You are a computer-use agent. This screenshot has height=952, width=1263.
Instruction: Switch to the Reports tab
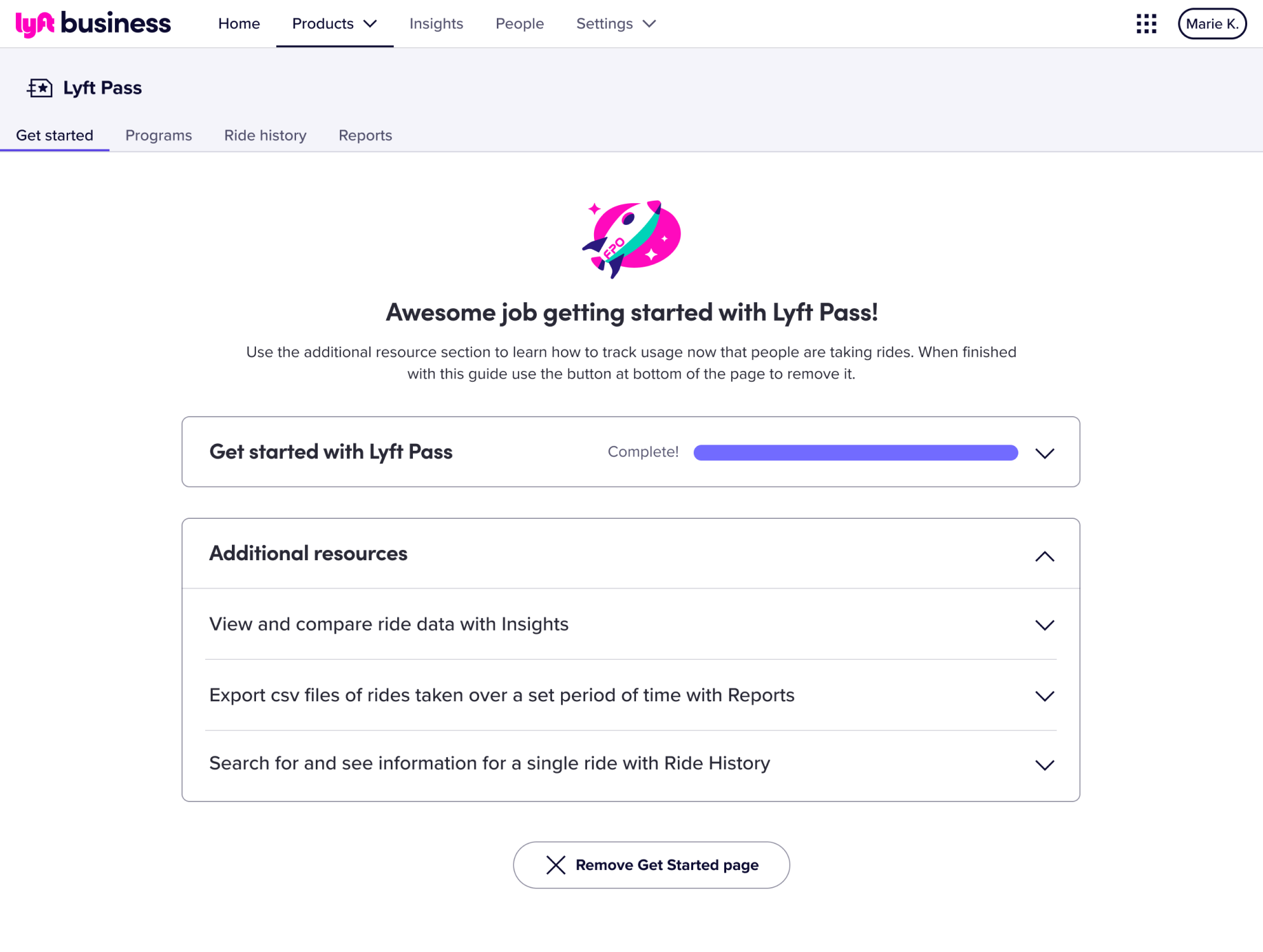365,135
